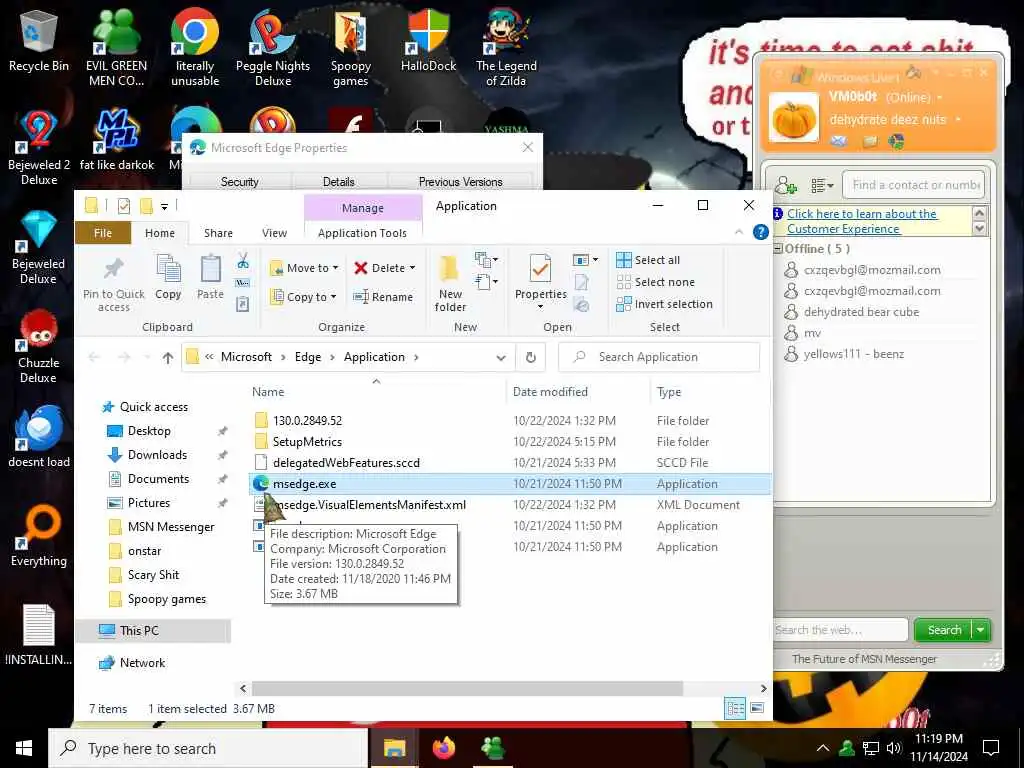Open Customize Quick Access Toolbar dropdown
Image resolution: width=1024 pixels, height=768 pixels.
[x=165, y=206]
